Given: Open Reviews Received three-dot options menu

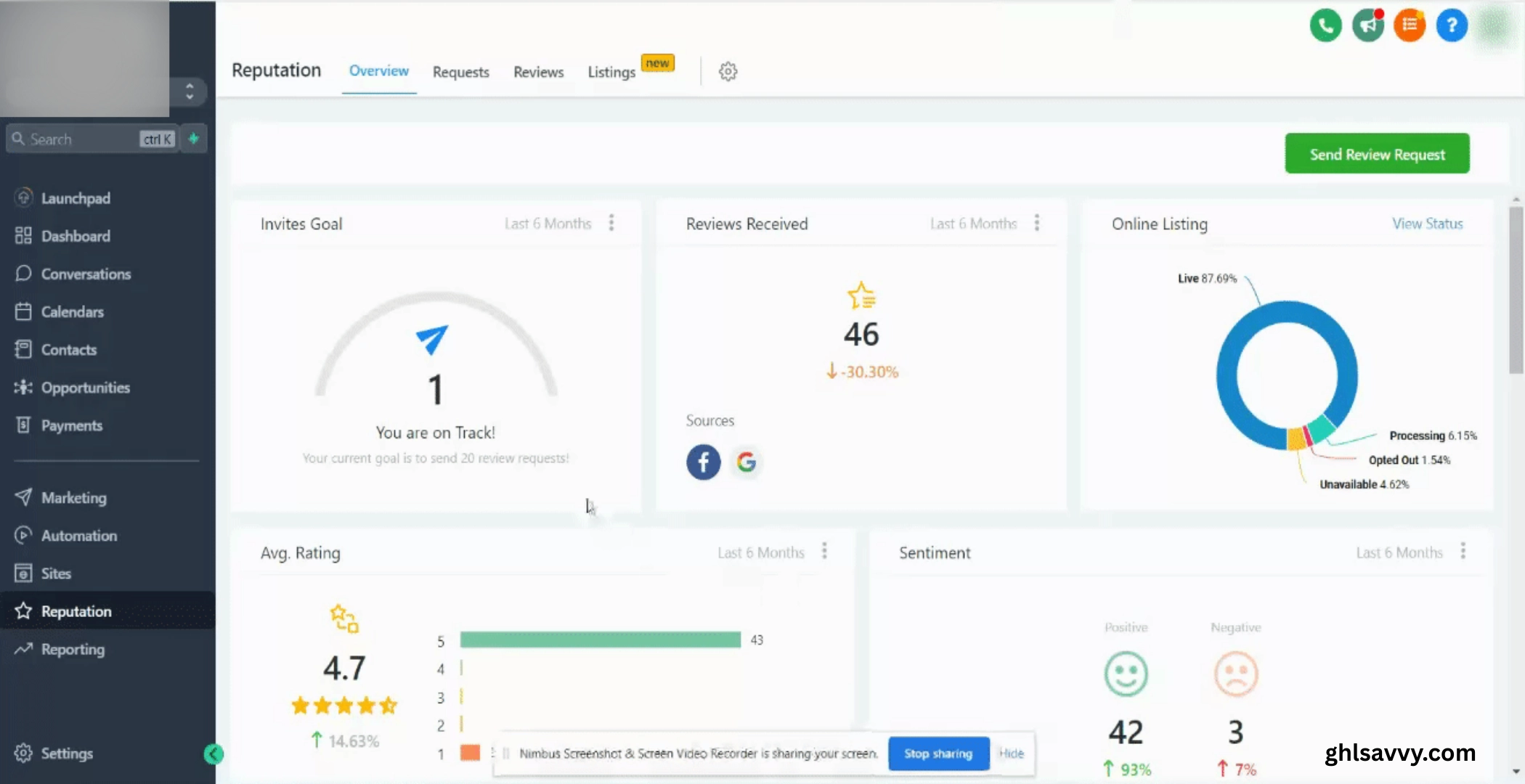Looking at the screenshot, I should click(1037, 223).
